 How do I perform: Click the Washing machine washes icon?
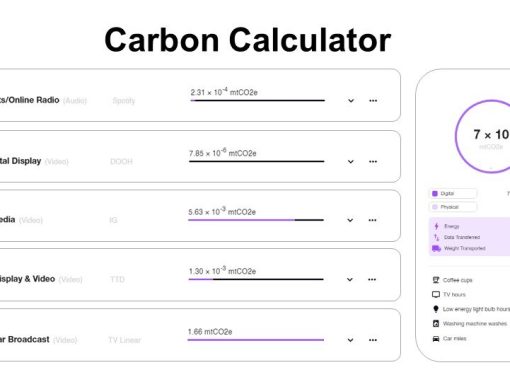[x=436, y=323]
